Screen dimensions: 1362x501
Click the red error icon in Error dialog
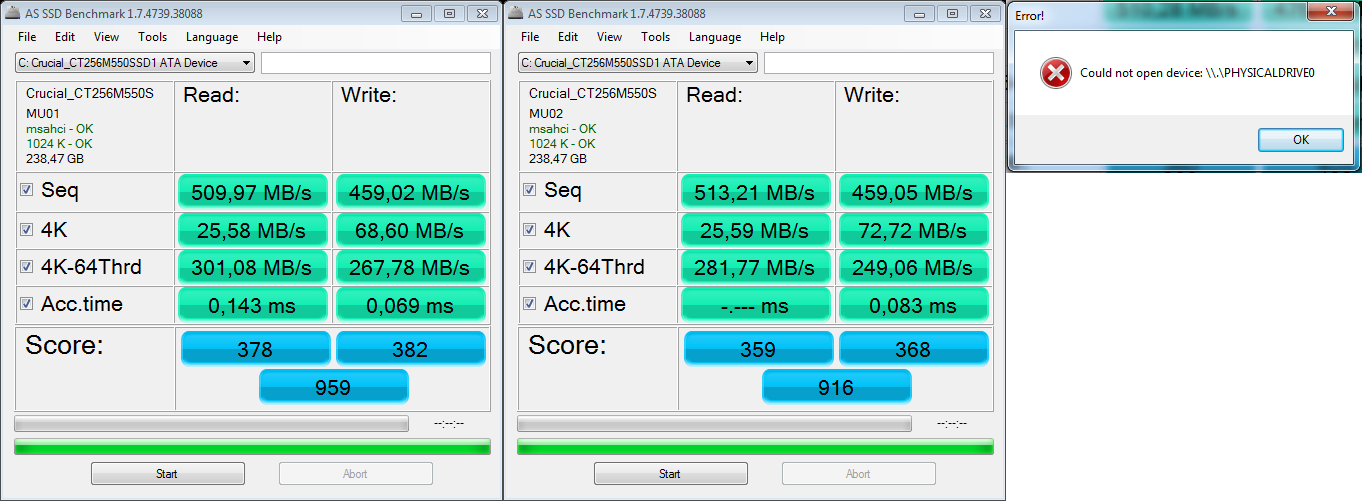1054,73
